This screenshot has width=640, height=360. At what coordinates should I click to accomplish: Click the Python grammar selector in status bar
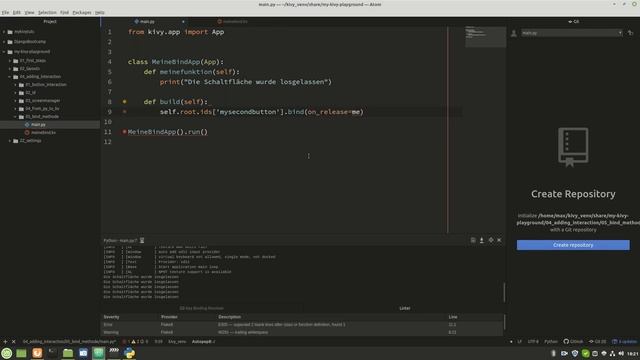click(x=551, y=342)
